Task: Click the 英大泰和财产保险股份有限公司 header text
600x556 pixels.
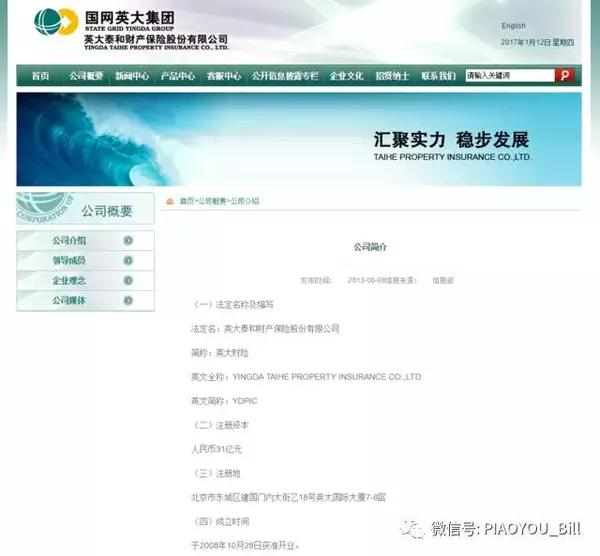Action: [x=156, y=39]
